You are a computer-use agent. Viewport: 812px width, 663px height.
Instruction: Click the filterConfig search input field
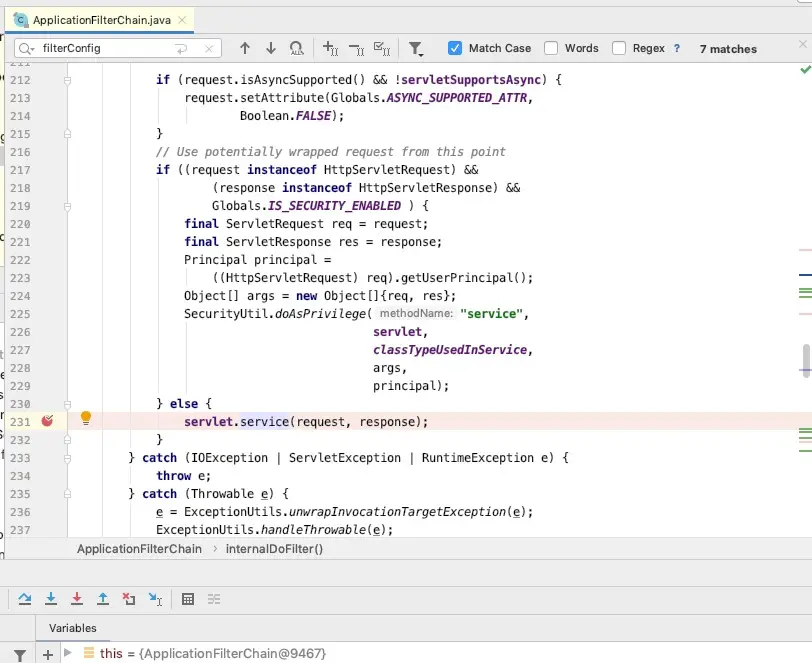[118, 48]
